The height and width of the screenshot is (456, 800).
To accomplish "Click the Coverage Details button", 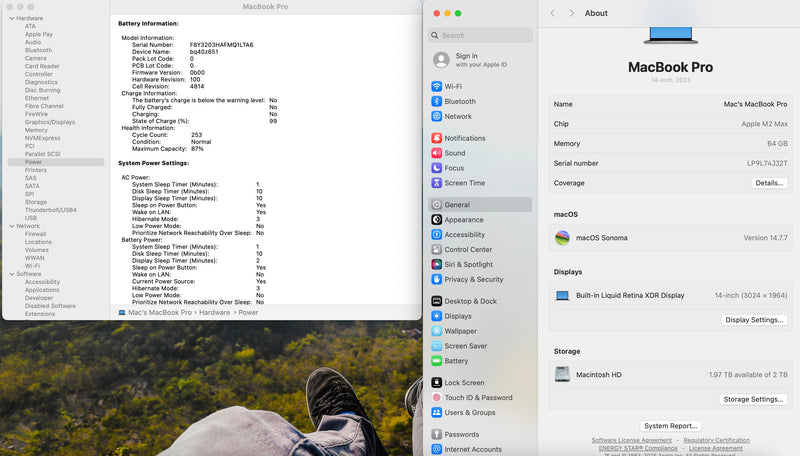I will (769, 183).
